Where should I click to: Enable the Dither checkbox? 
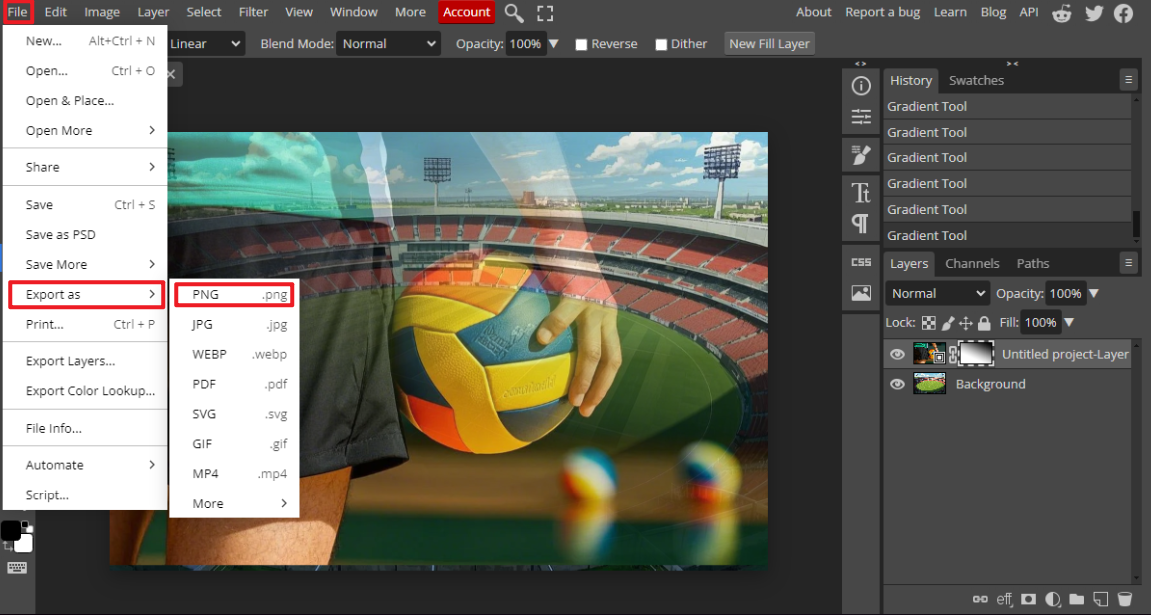click(661, 45)
